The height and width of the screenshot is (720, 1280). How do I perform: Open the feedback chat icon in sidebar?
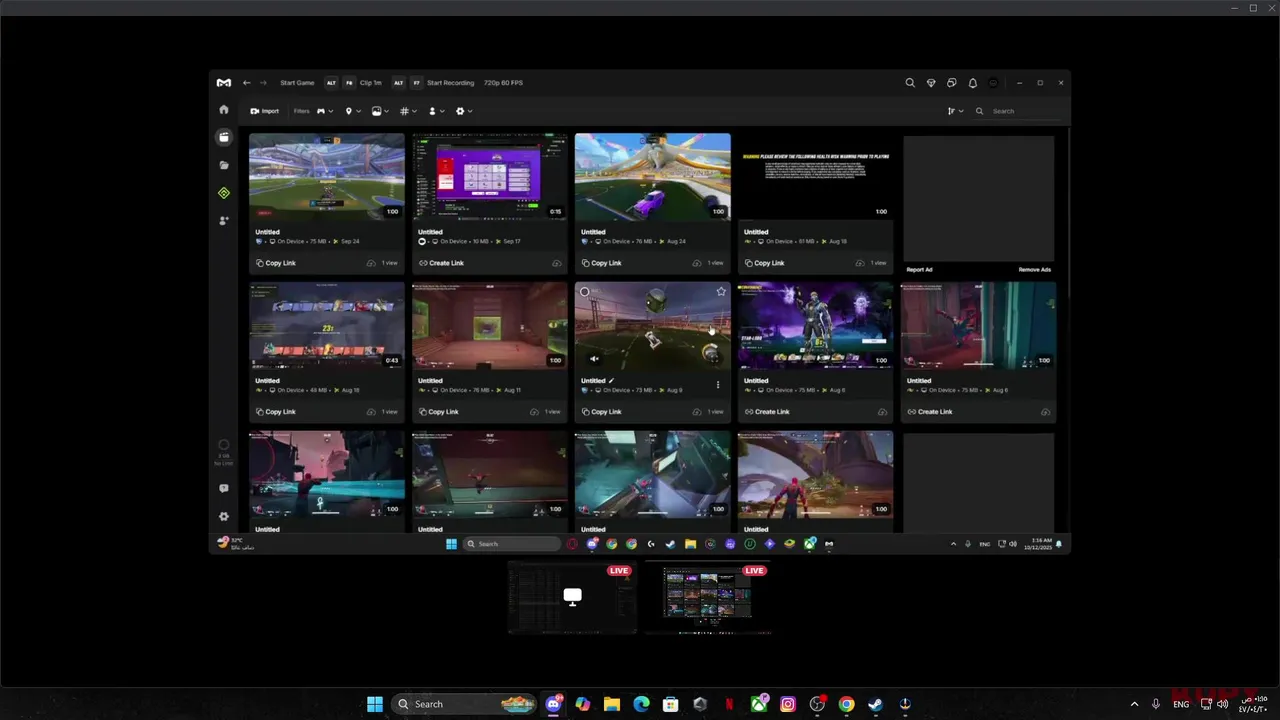[x=224, y=488]
